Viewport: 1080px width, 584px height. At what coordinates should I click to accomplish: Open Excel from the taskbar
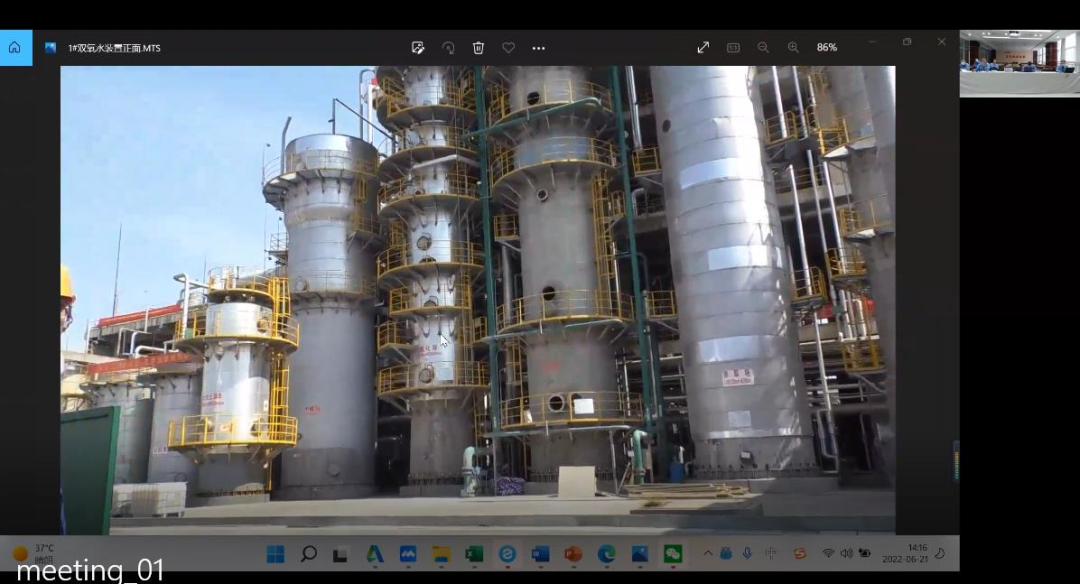coord(474,554)
